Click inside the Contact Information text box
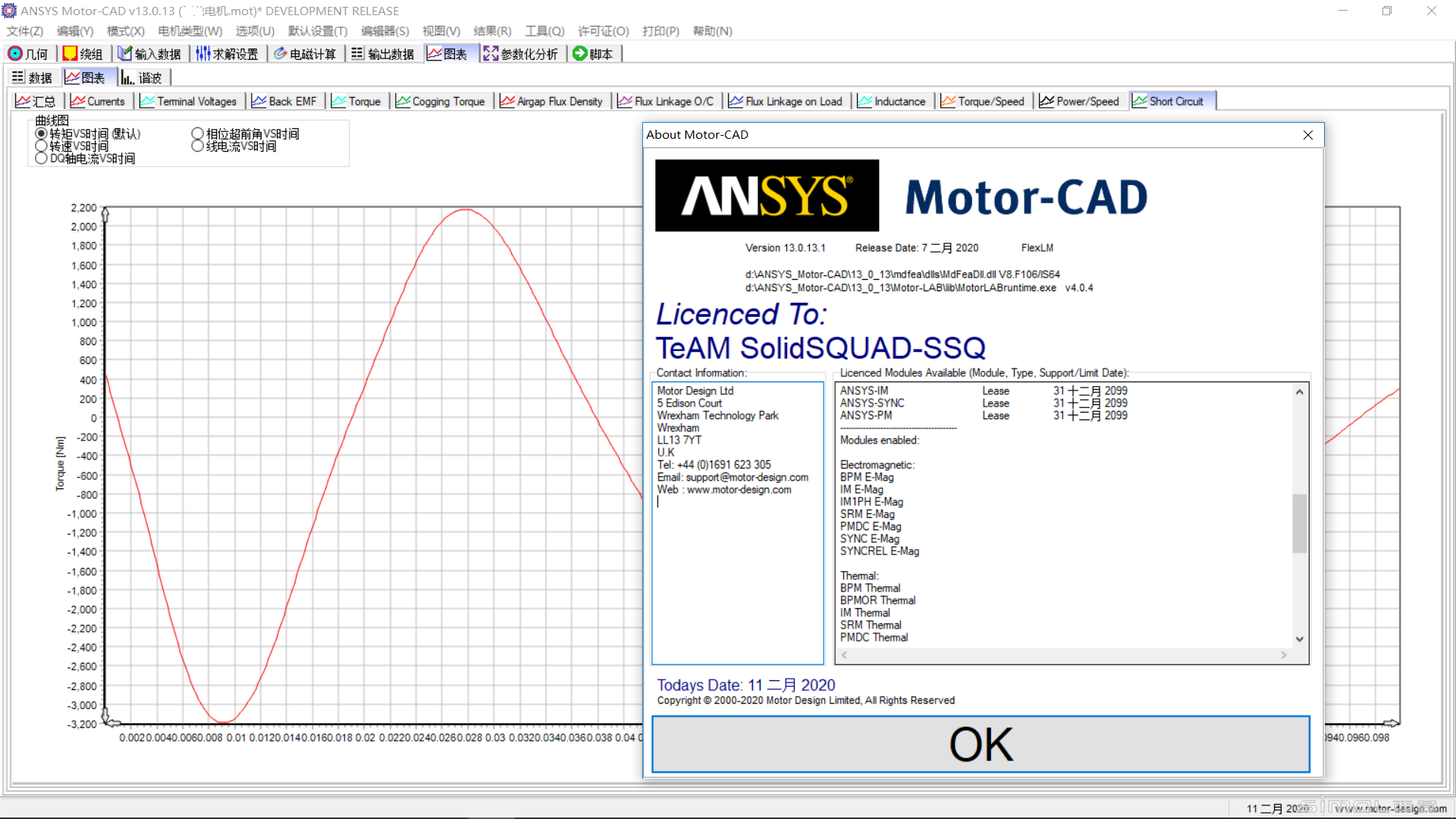The width and height of the screenshot is (1456, 819). click(x=737, y=522)
